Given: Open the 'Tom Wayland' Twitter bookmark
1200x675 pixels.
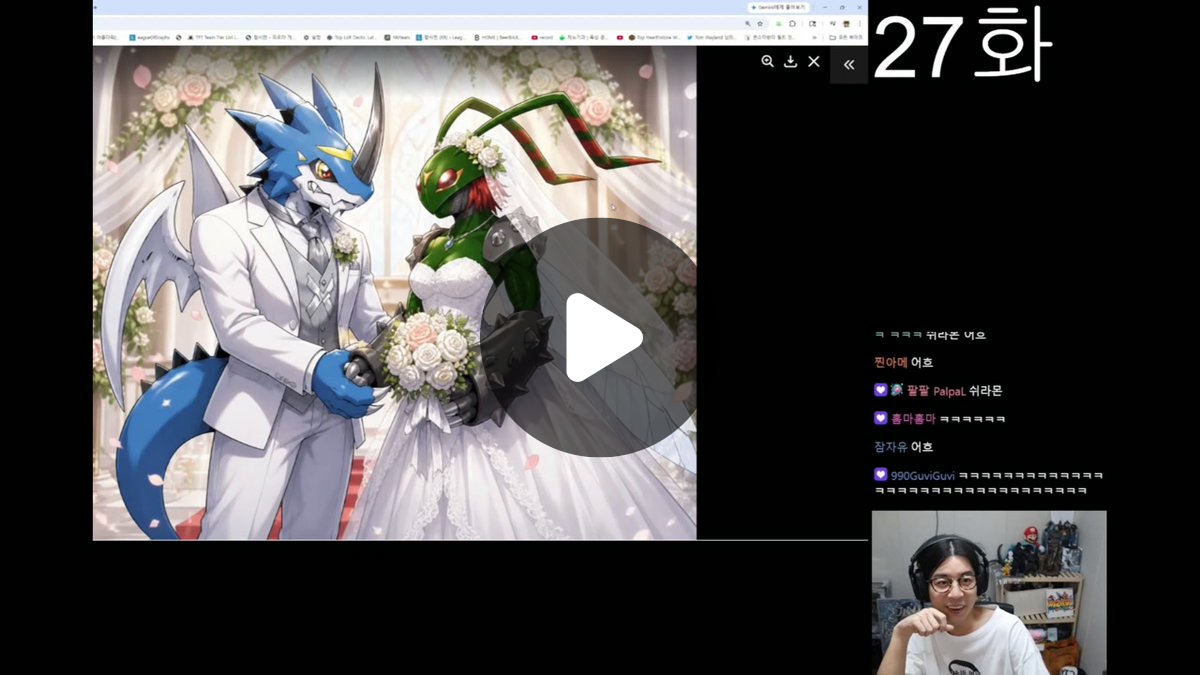Looking at the screenshot, I should click(711, 37).
